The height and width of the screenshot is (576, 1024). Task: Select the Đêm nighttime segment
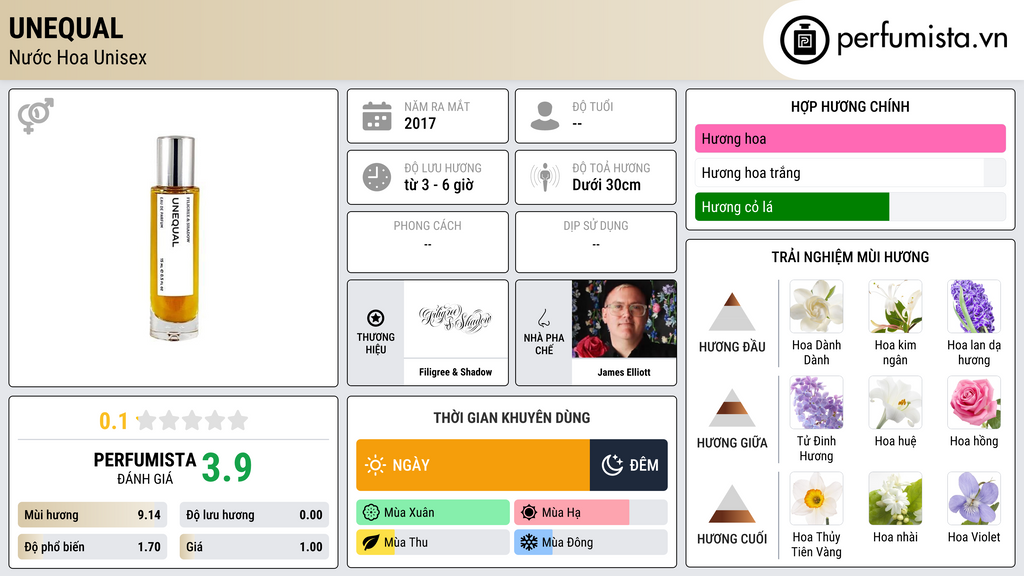coord(629,465)
